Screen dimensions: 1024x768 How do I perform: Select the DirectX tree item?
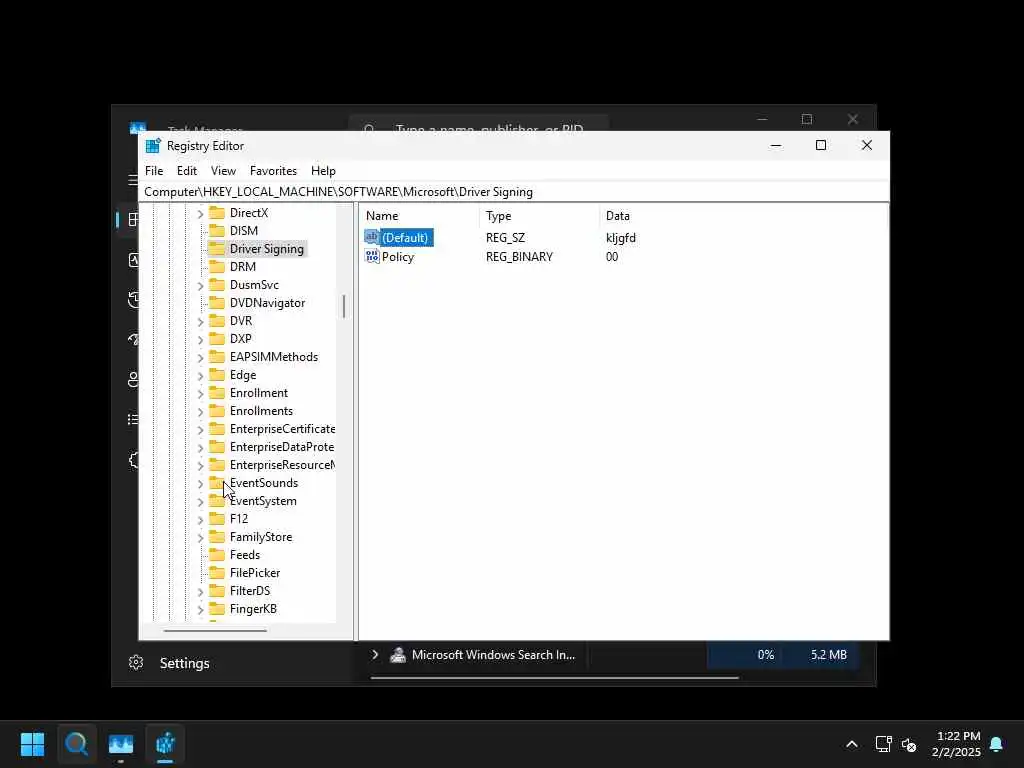pos(249,213)
